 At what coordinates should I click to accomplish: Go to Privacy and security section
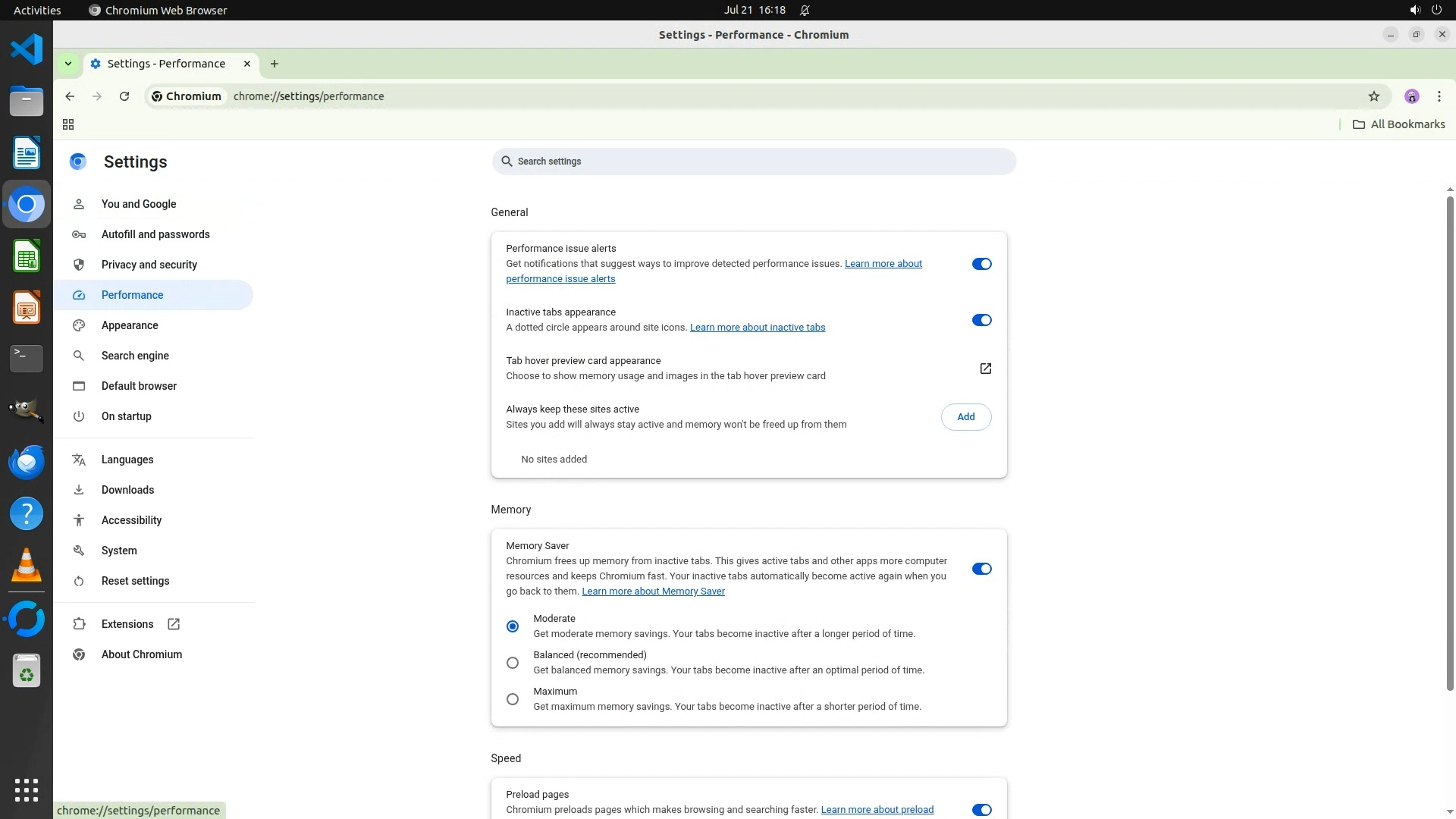coord(149,265)
